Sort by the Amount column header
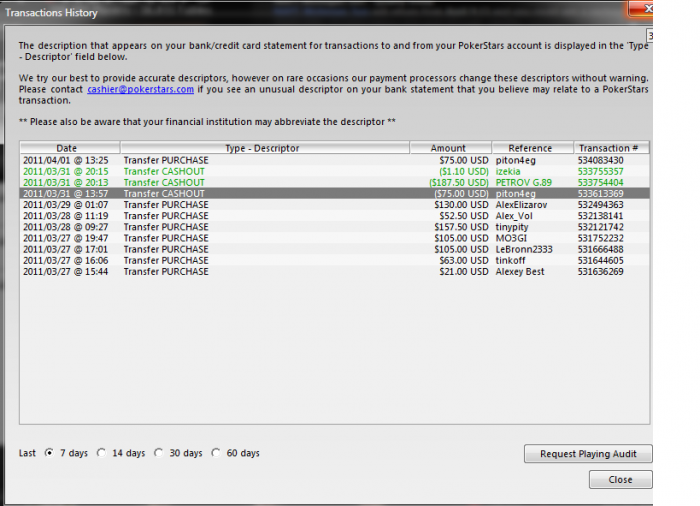The width and height of the screenshot is (700, 506). [x=451, y=148]
